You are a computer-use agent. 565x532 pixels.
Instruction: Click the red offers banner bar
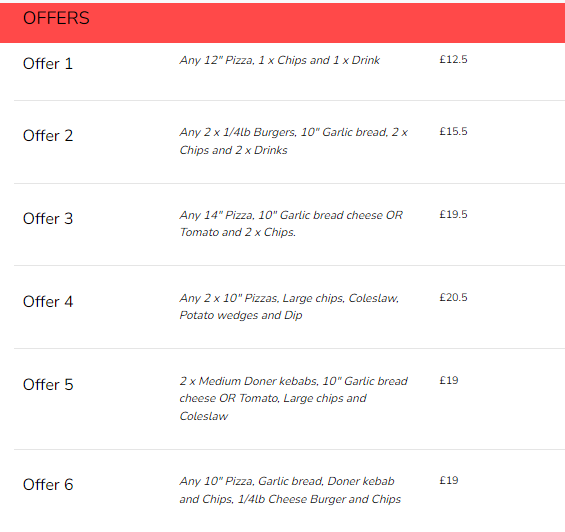point(282,23)
